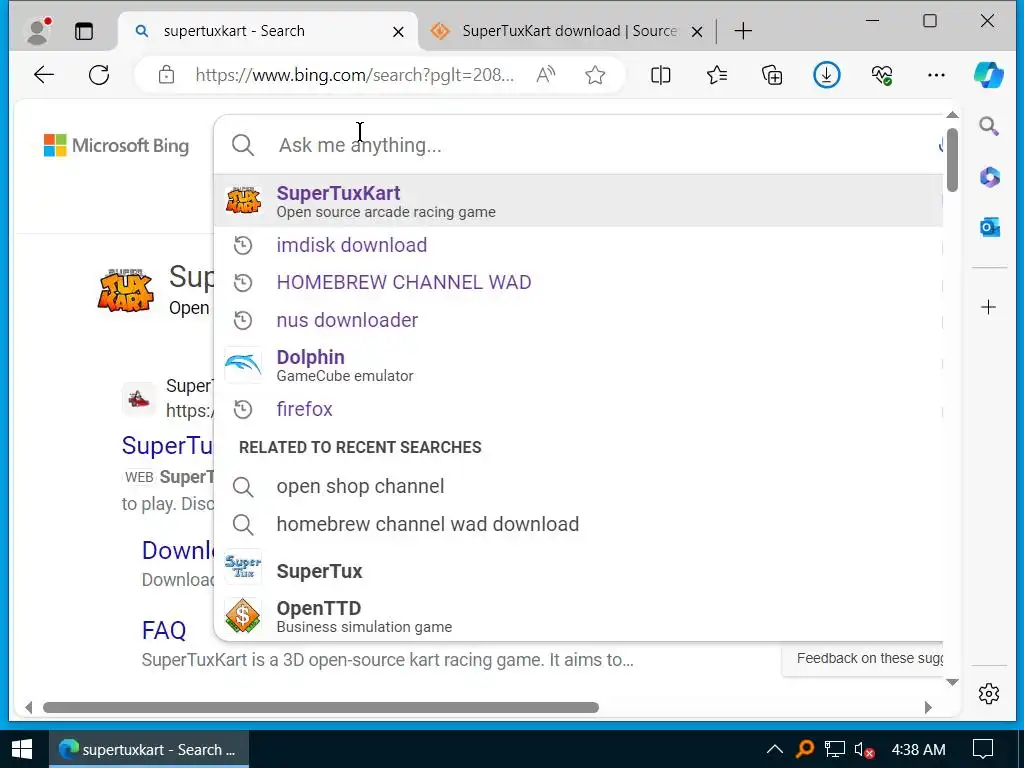View site information lock icon
This screenshot has width=1024, height=768.
click(167, 75)
